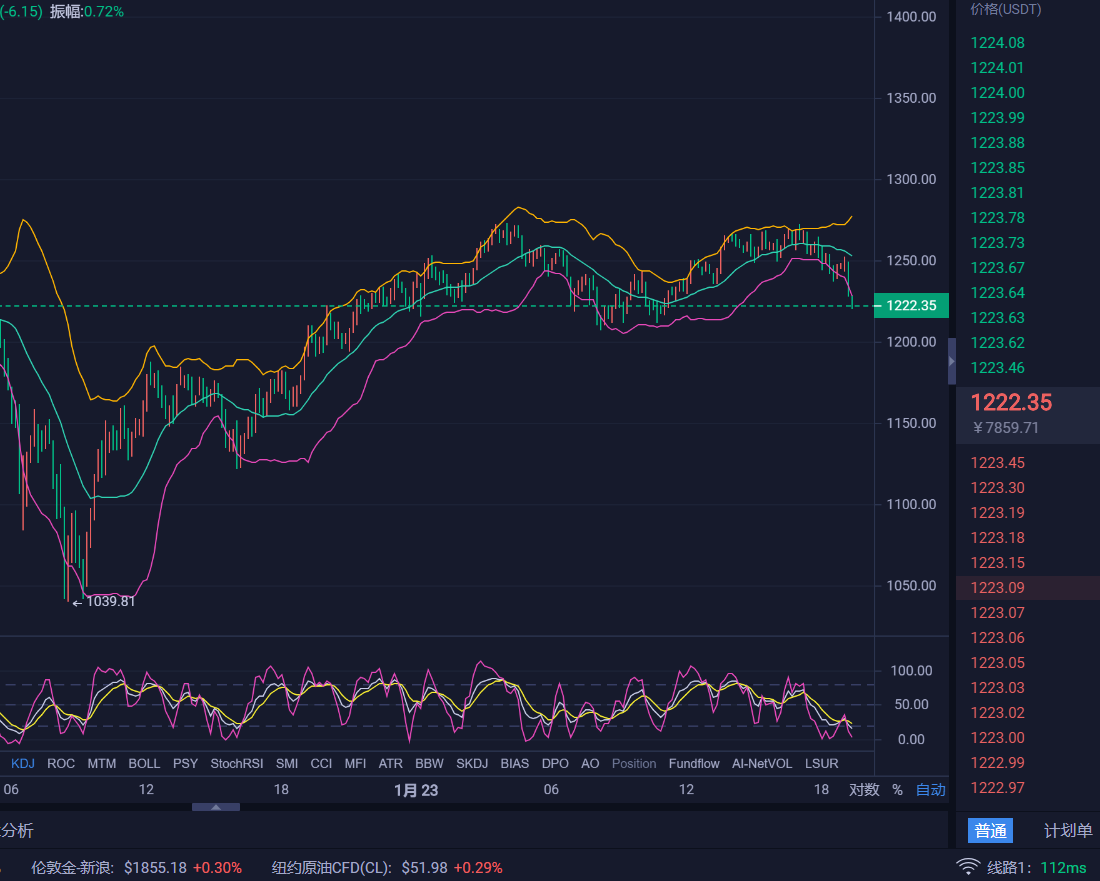Select the AI-NetVOL indicator
1100x881 pixels.
pyautogui.click(x=761, y=763)
